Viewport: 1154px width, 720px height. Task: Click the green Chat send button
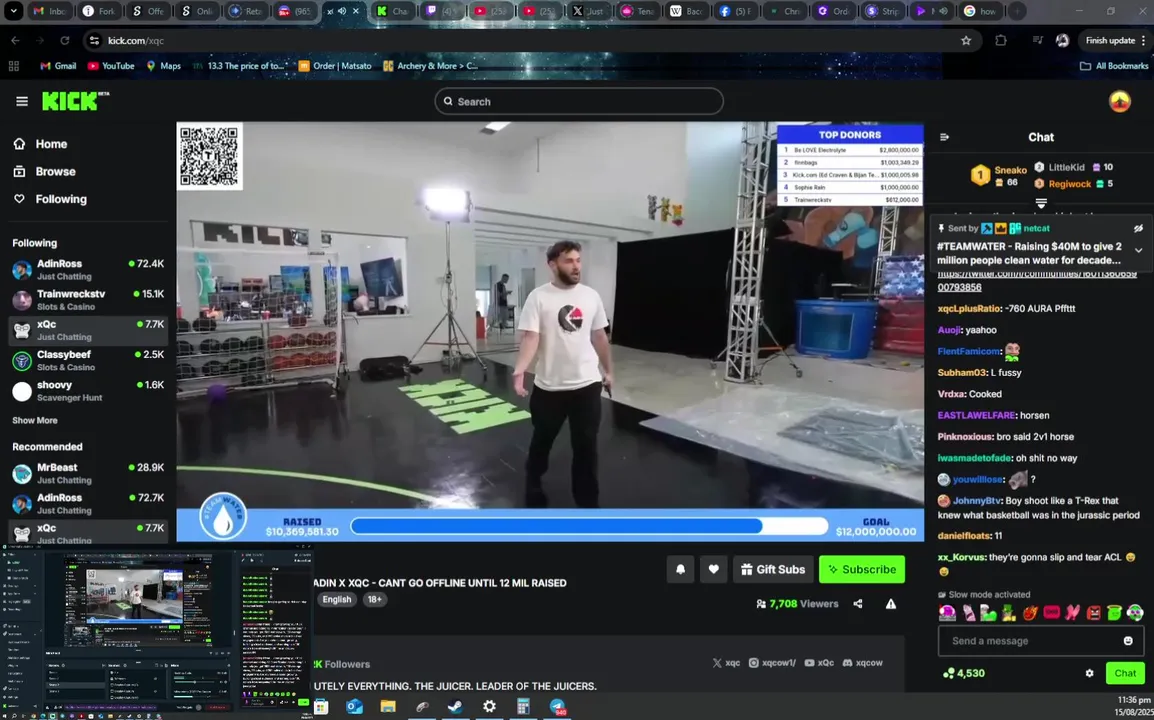pos(1125,673)
